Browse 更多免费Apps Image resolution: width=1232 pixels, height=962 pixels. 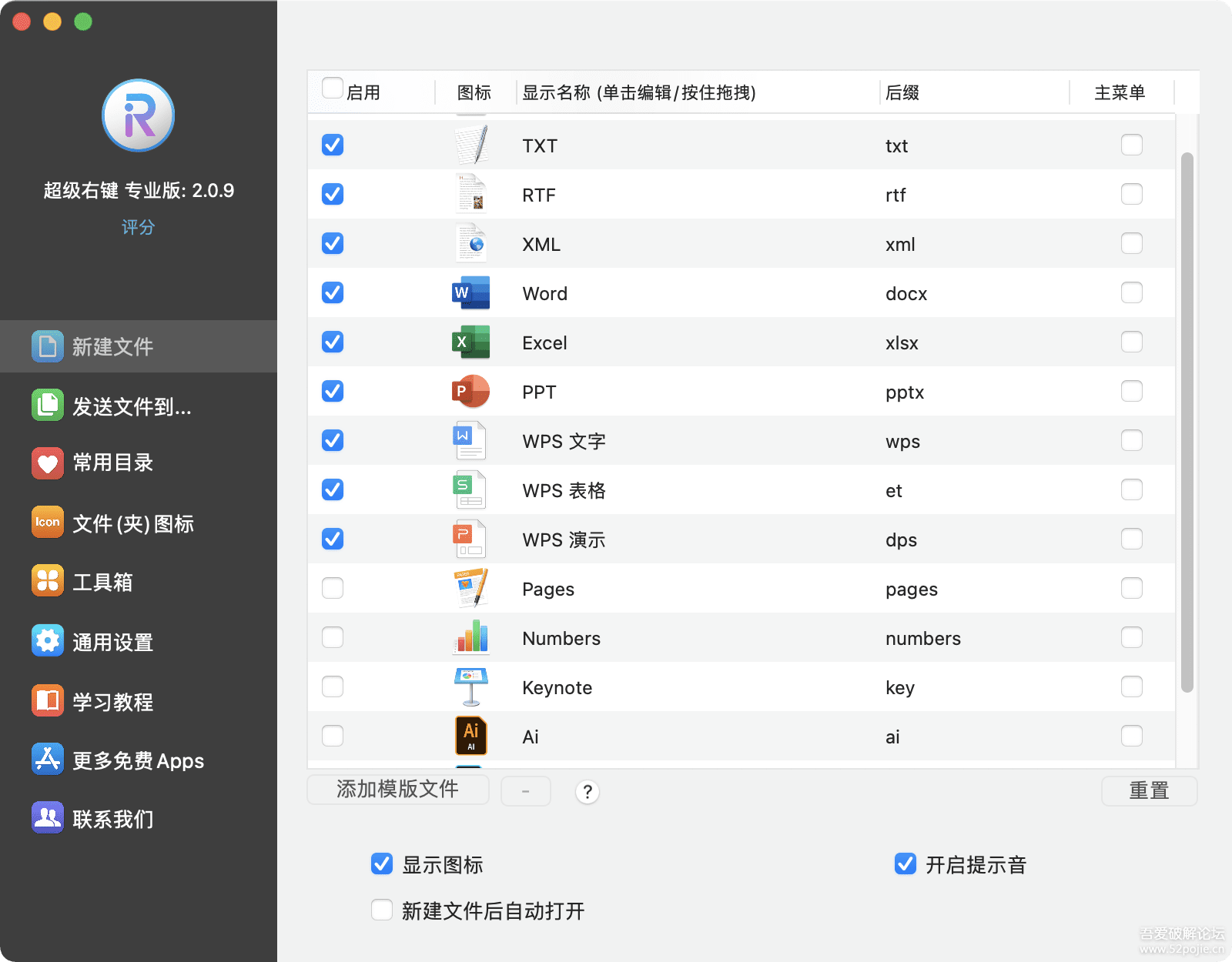click(x=137, y=760)
